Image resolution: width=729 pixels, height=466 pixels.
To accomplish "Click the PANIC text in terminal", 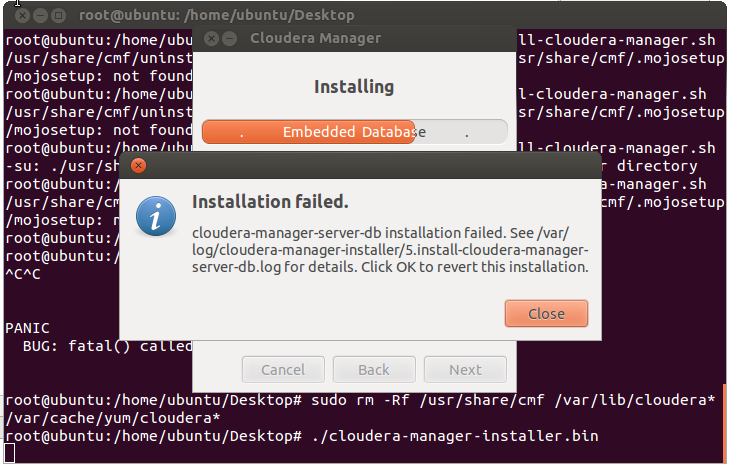I will [x=27, y=327].
